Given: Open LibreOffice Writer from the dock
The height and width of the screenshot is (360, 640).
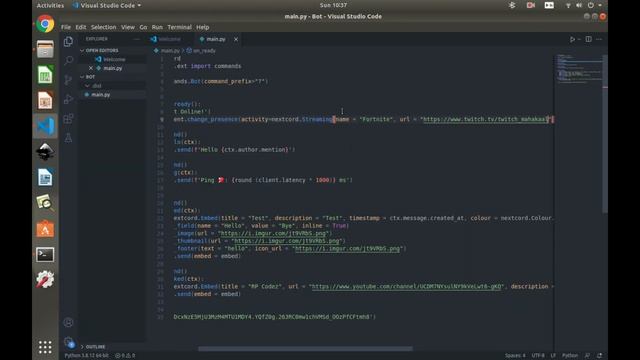Looking at the screenshot, I should 45,178.
